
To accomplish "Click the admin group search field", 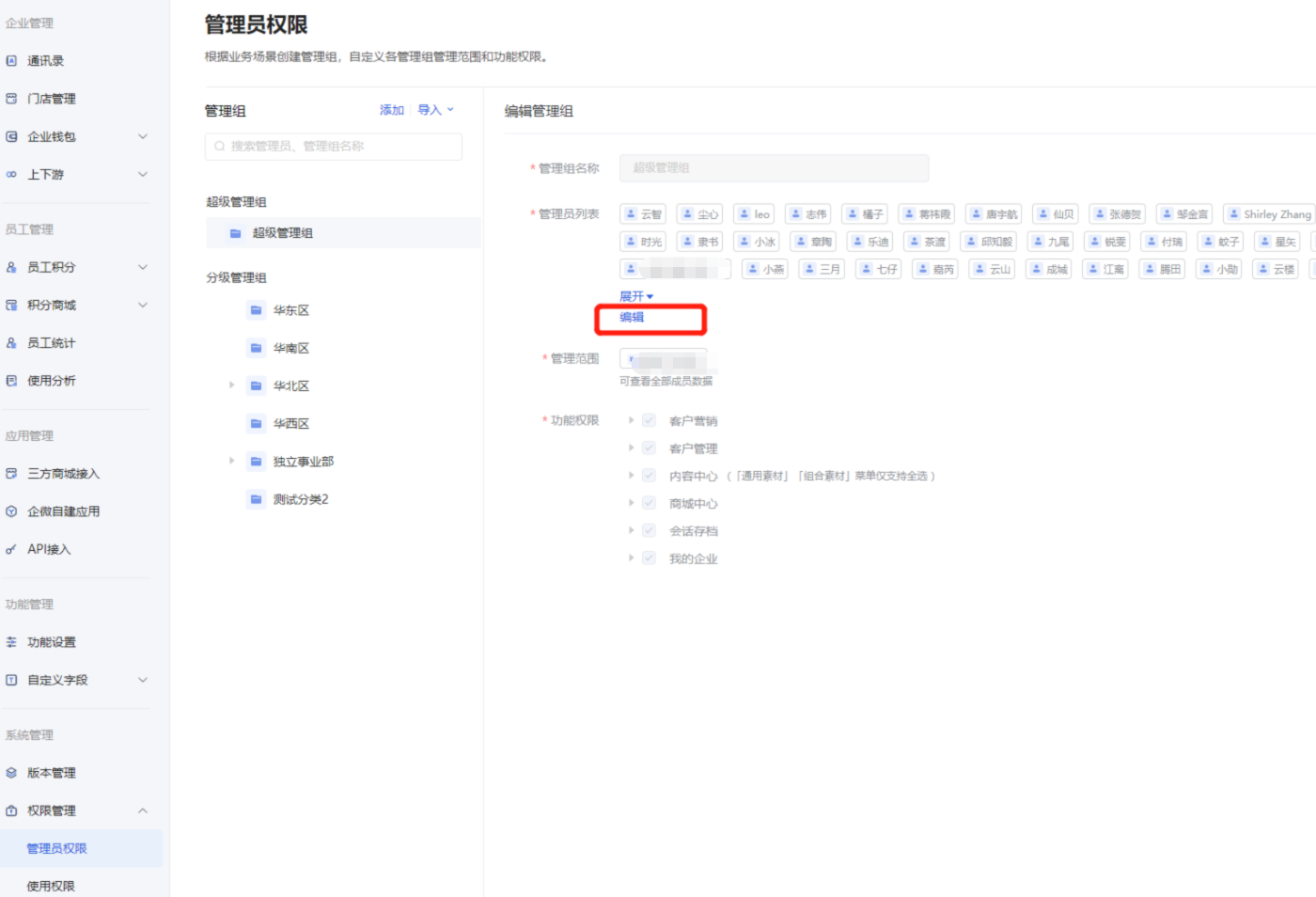I will click(334, 147).
